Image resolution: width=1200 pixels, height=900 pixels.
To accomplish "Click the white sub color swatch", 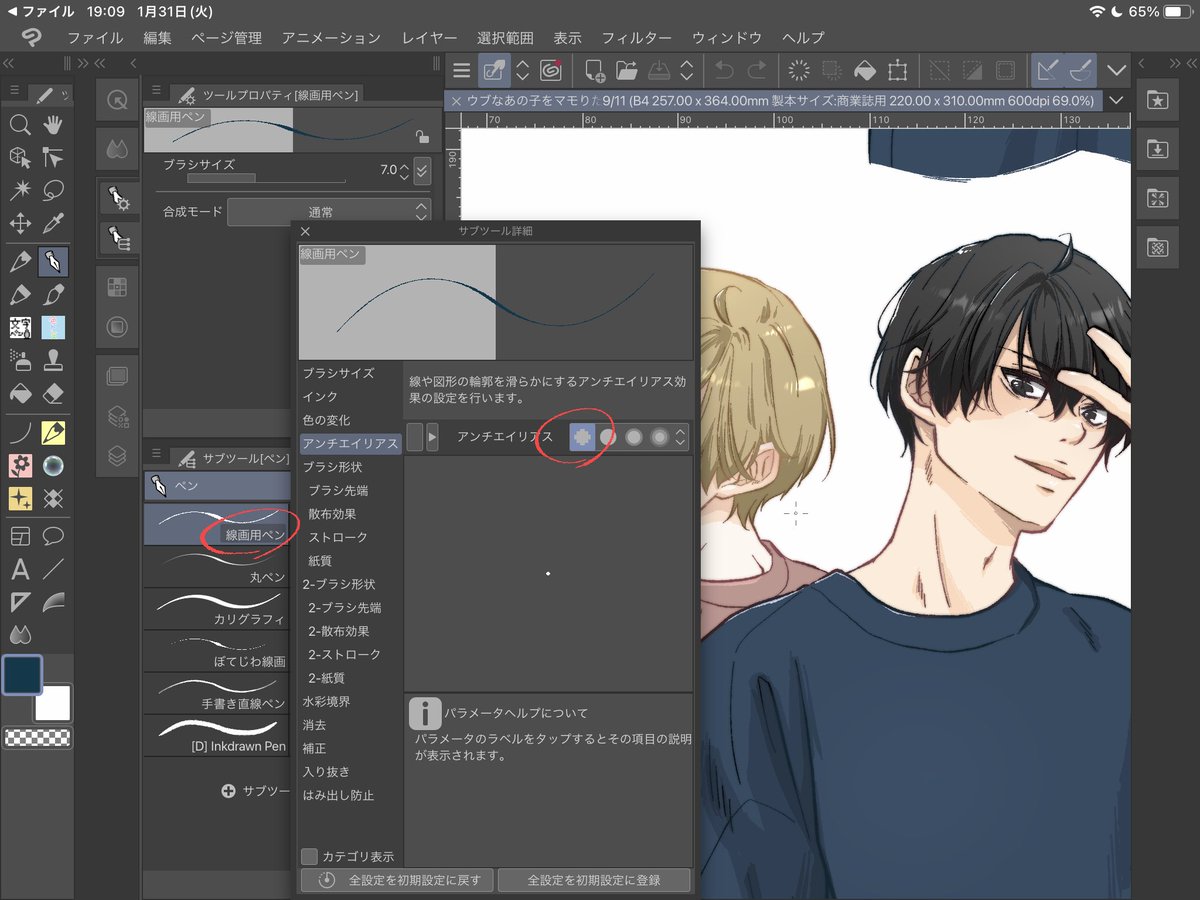I will 52,703.
